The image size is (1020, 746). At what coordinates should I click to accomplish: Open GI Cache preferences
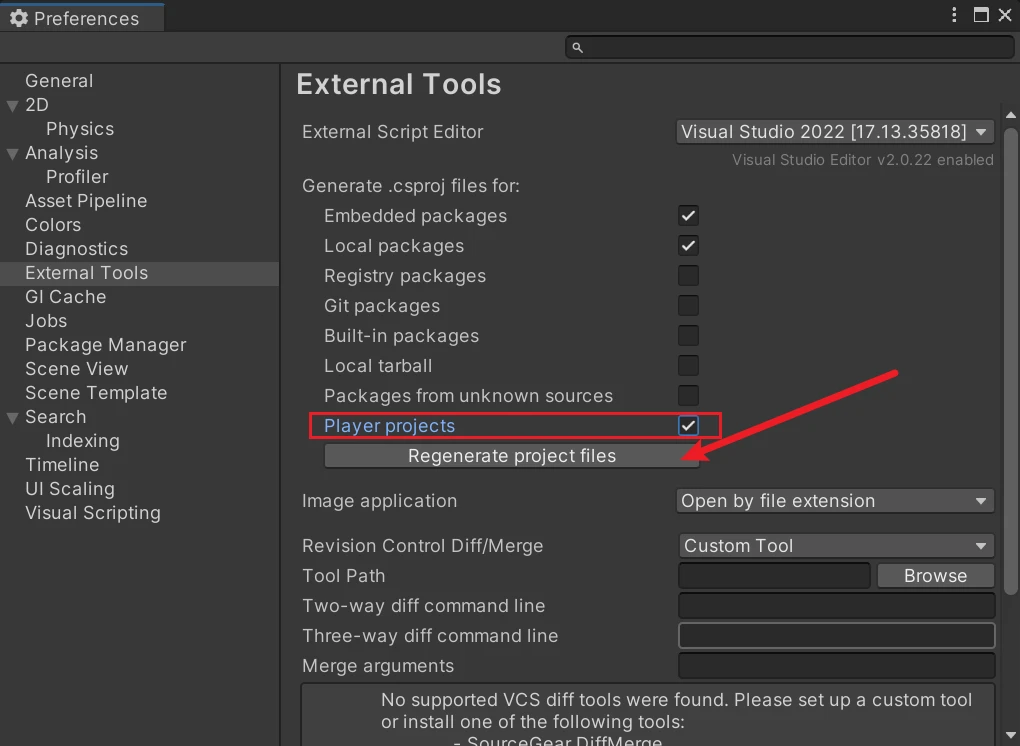pyautogui.click(x=66, y=297)
